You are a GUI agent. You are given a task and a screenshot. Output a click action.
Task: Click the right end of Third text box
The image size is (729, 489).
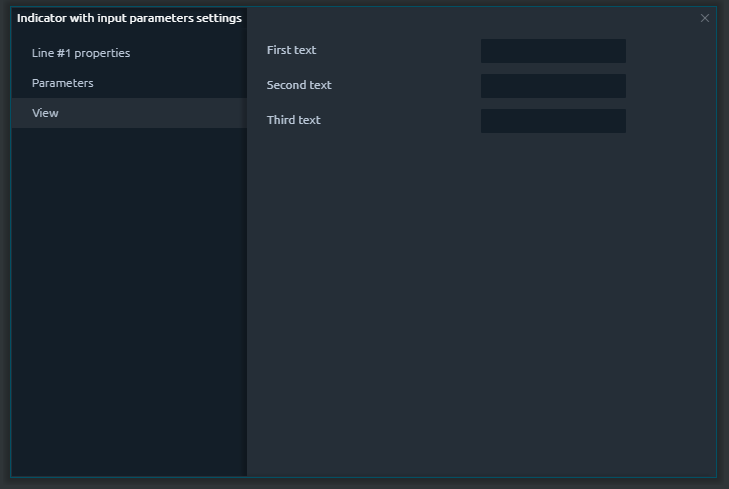click(x=621, y=121)
